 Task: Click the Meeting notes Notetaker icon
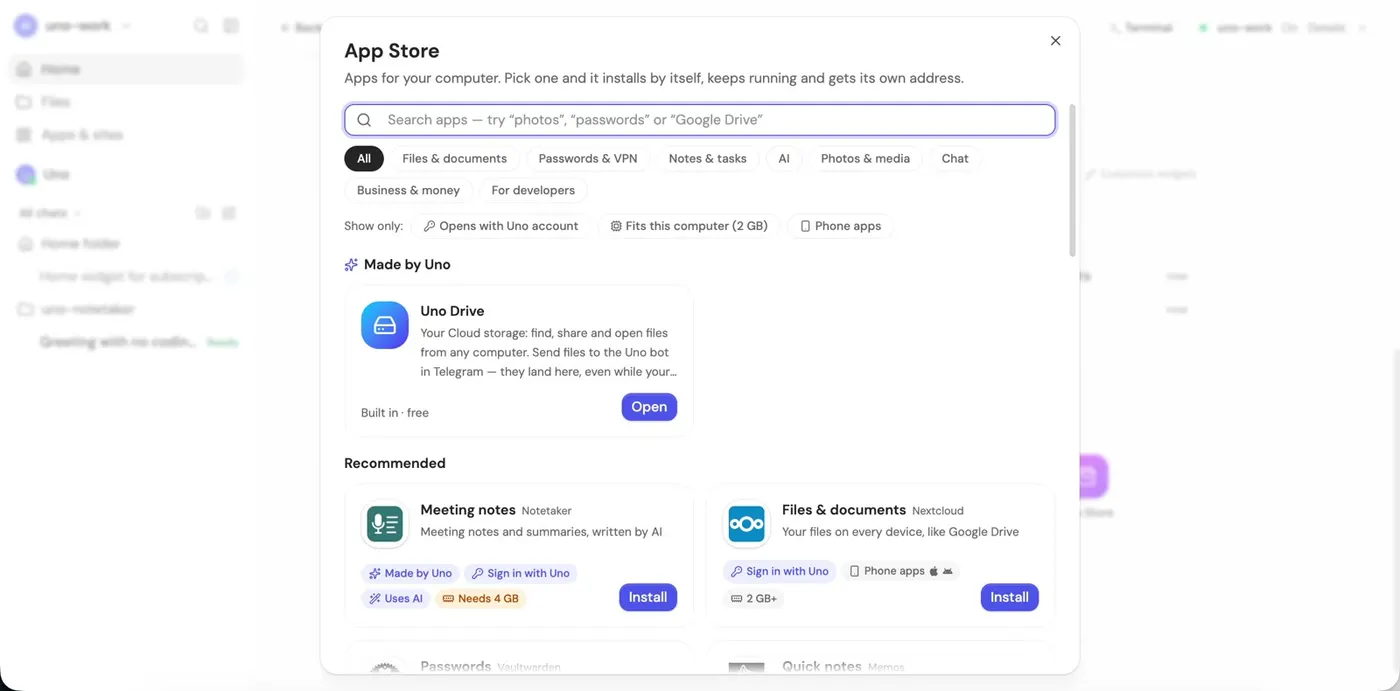click(x=385, y=524)
